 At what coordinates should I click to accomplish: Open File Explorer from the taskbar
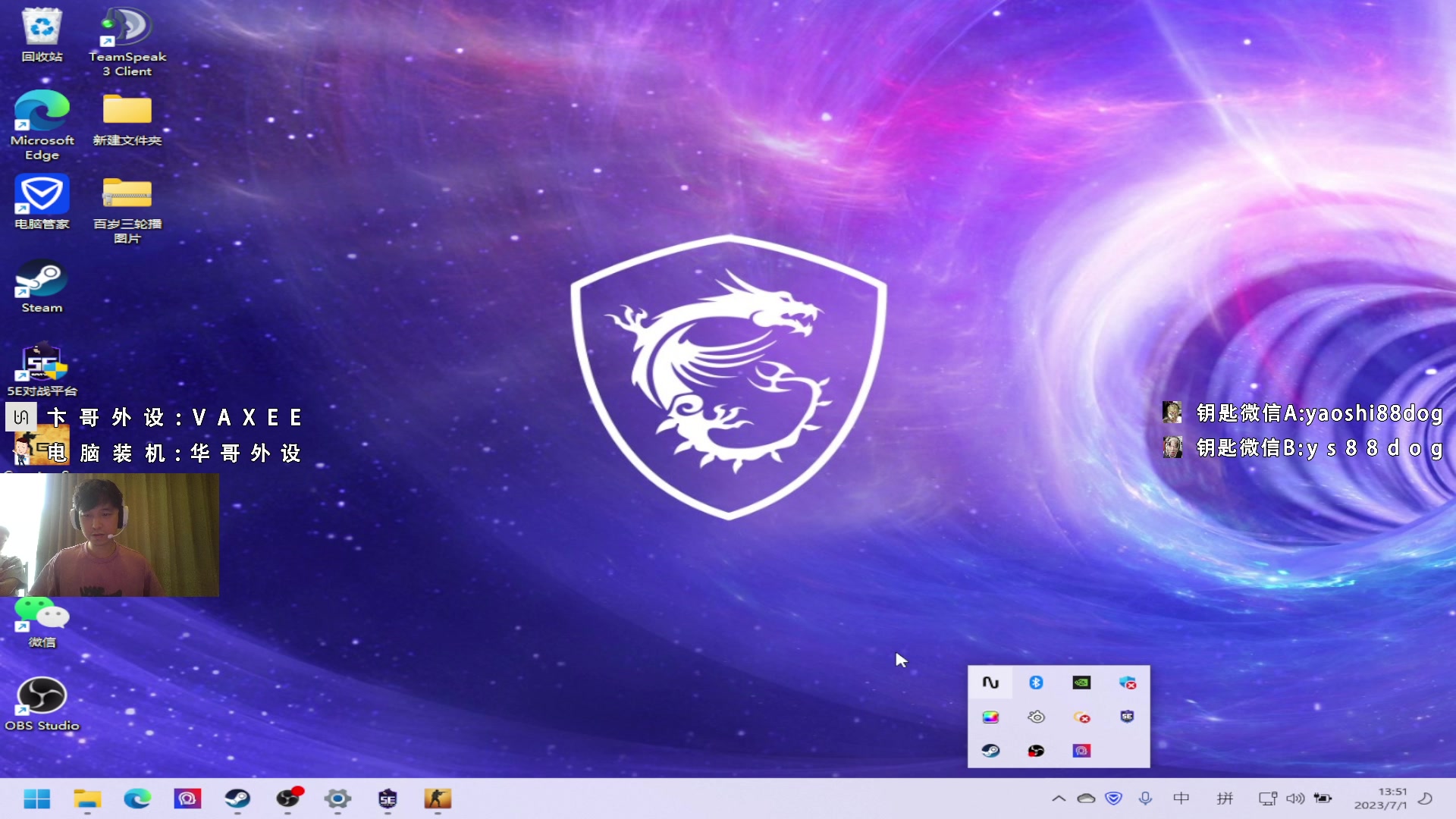87,799
